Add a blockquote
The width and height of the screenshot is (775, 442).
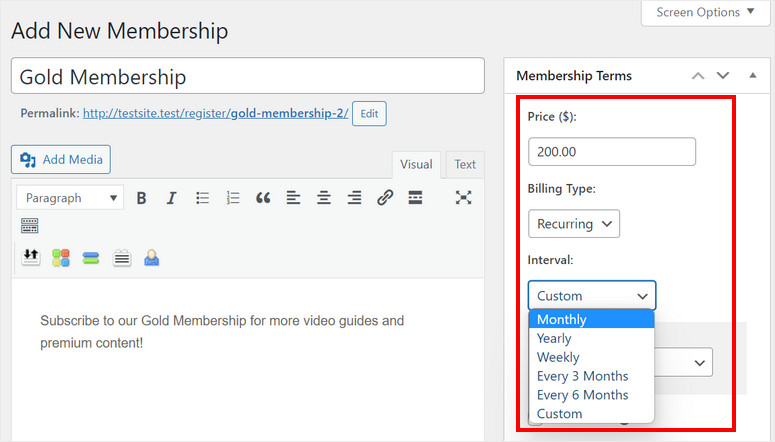(263, 198)
